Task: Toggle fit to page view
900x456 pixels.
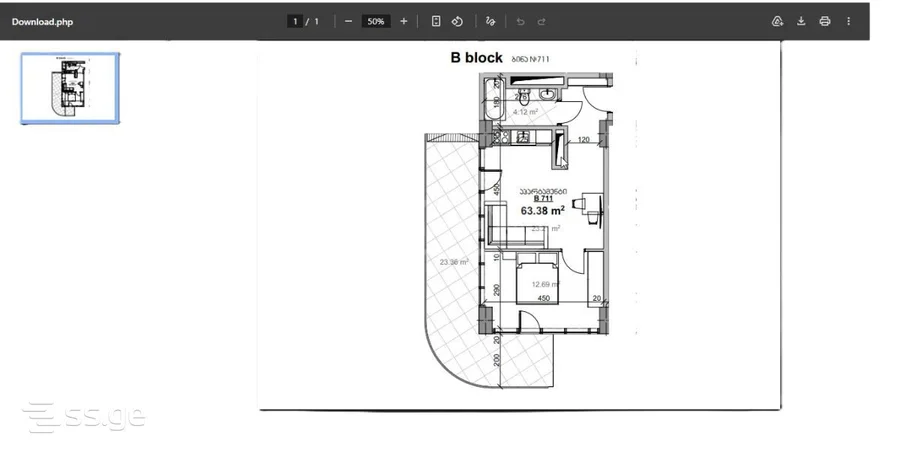Action: point(436,21)
